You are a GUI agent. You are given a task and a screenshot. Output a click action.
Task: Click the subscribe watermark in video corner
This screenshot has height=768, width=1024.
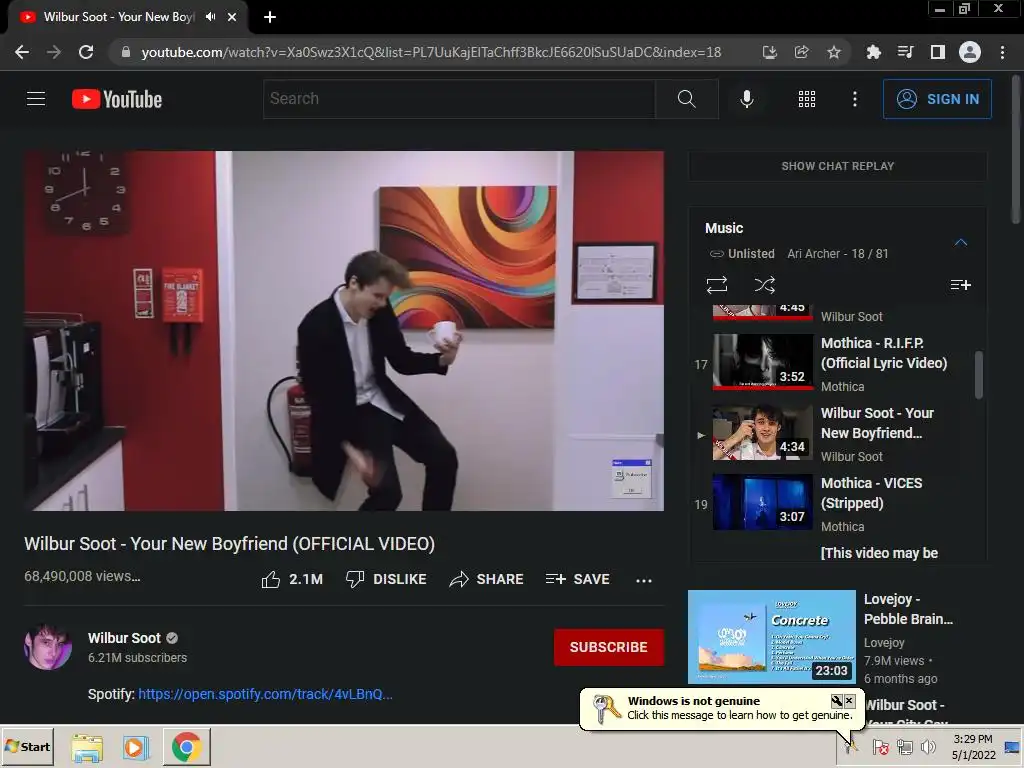click(x=632, y=479)
